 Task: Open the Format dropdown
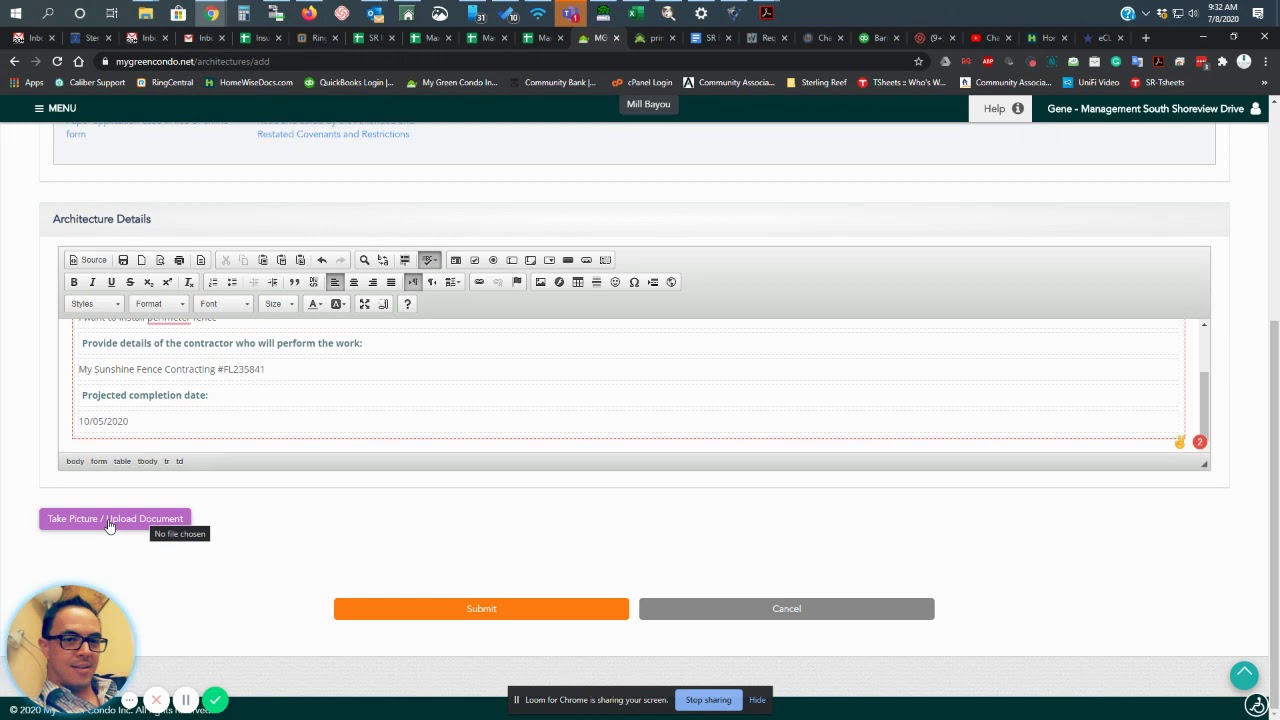tap(160, 304)
